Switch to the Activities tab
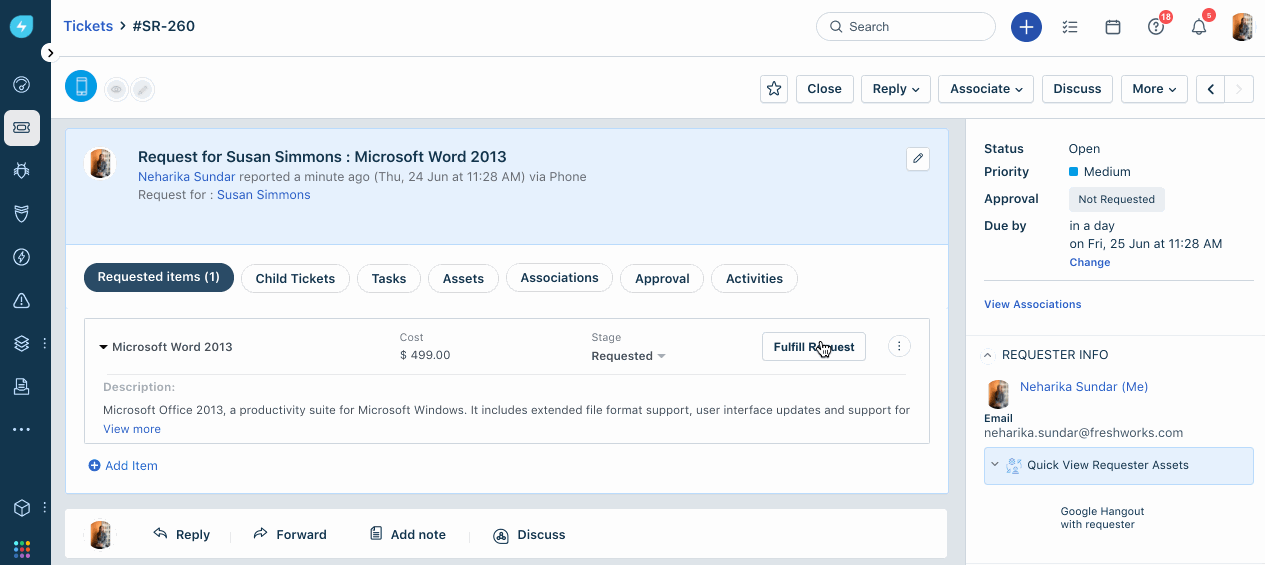1265x565 pixels. click(754, 278)
